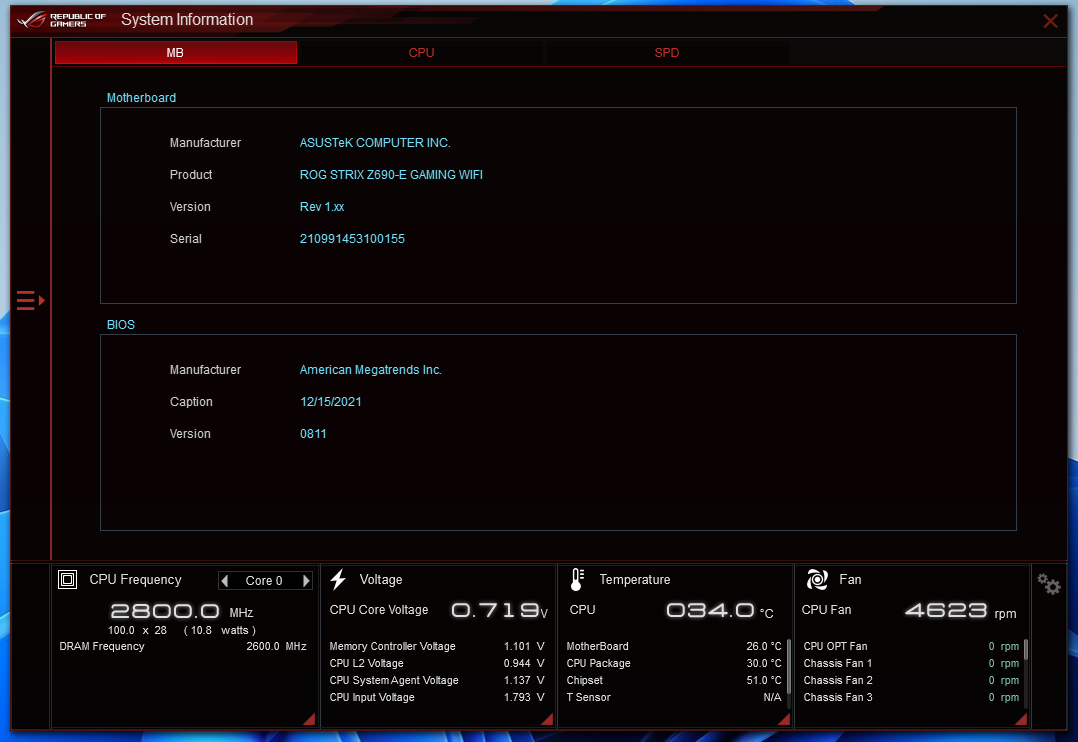Switch to the MB tab
The height and width of the screenshot is (742, 1078).
point(175,53)
